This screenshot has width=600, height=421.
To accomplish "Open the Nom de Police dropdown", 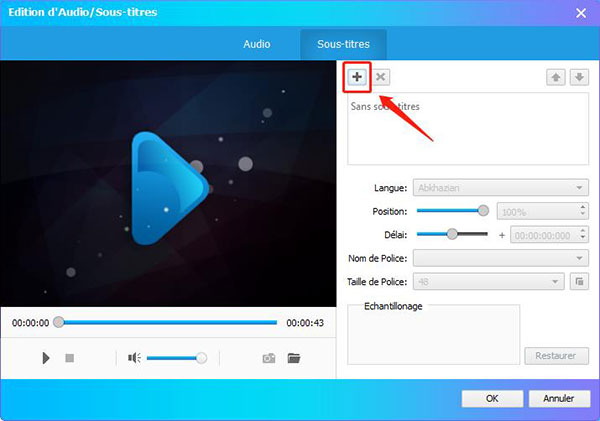I will [502, 258].
